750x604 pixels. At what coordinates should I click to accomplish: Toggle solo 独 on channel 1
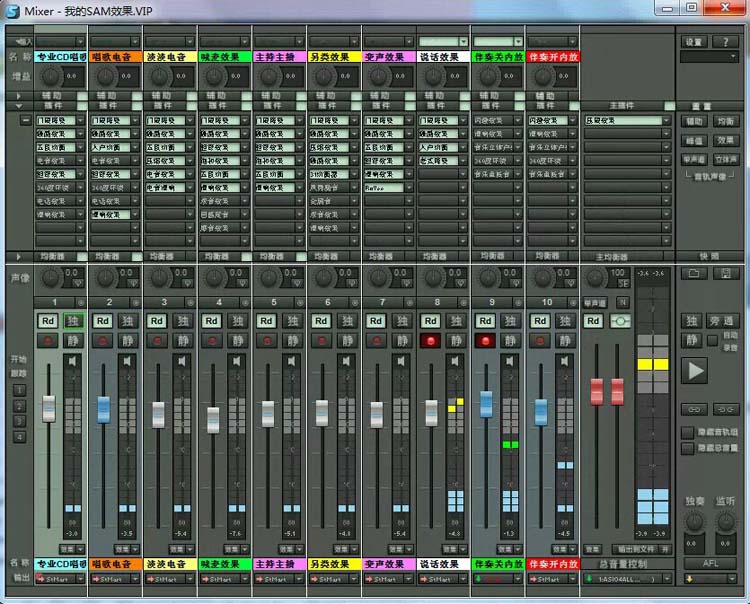click(73, 321)
